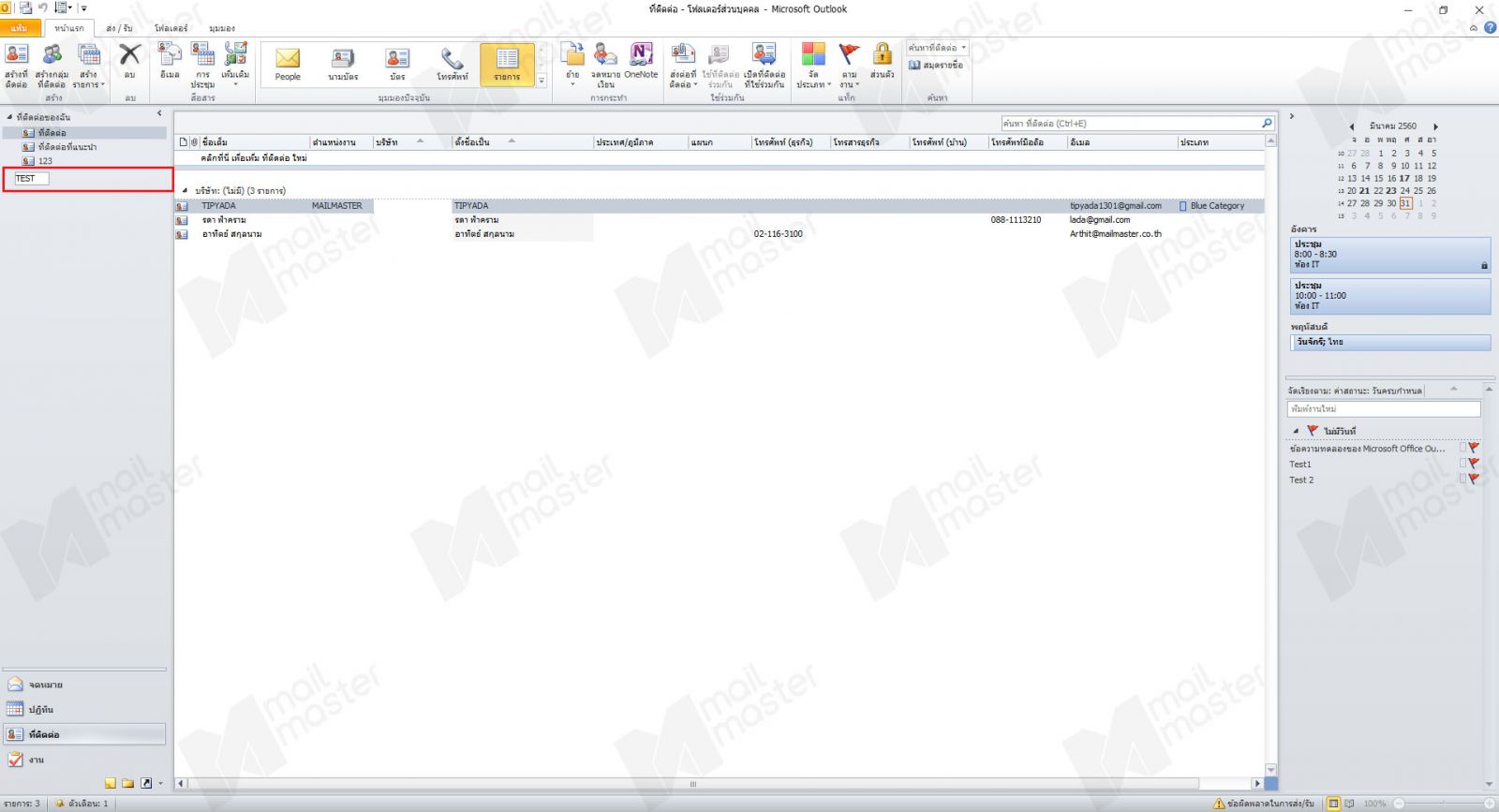Open the orange File (แฟ้ม) tab
This screenshot has width=1499, height=812.
20,28
